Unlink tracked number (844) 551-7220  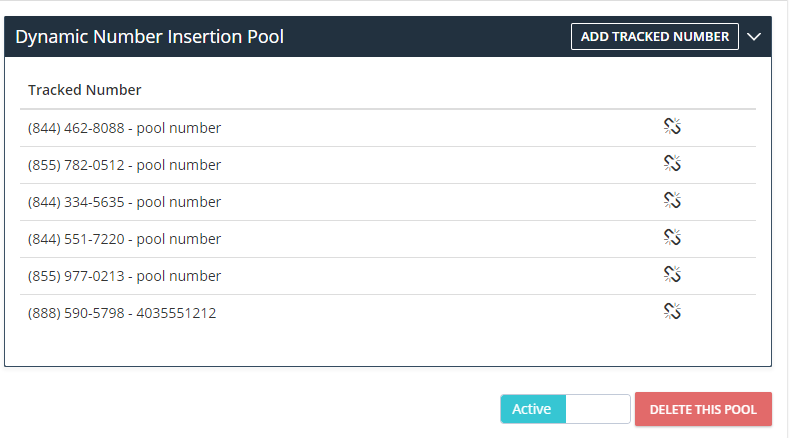tap(672, 237)
